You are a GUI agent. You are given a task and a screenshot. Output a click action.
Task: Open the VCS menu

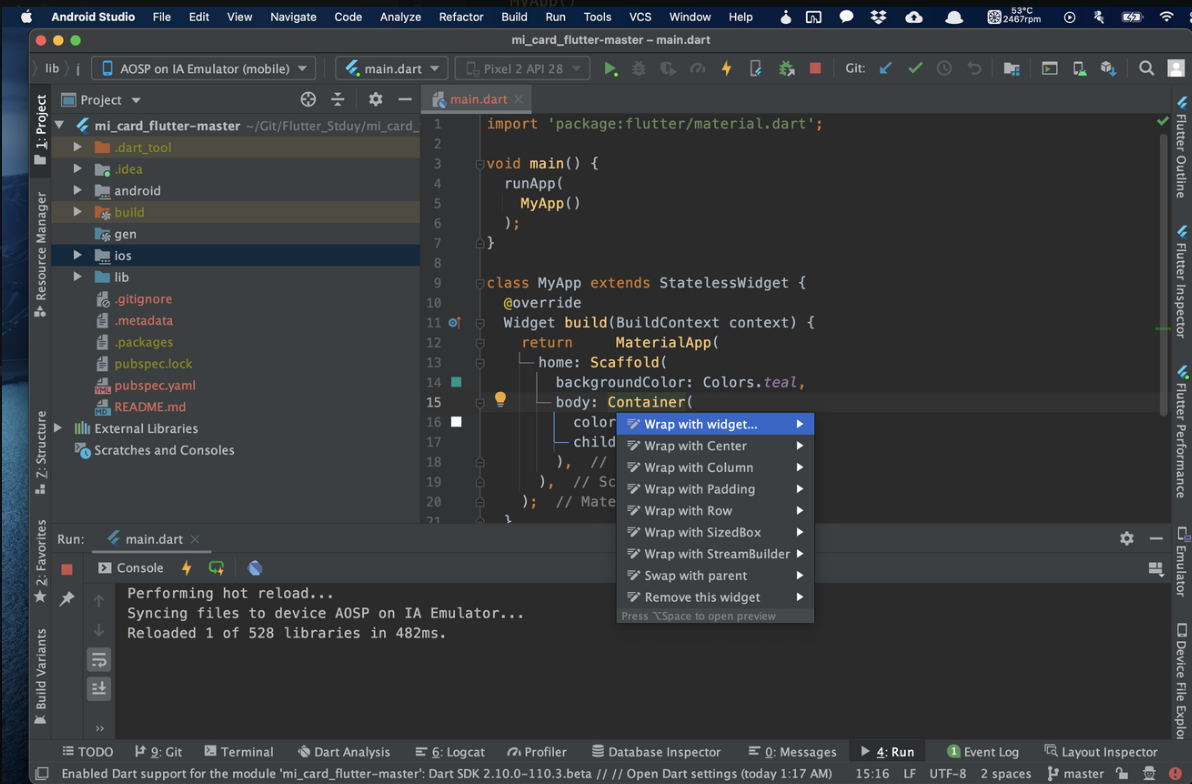pos(640,17)
